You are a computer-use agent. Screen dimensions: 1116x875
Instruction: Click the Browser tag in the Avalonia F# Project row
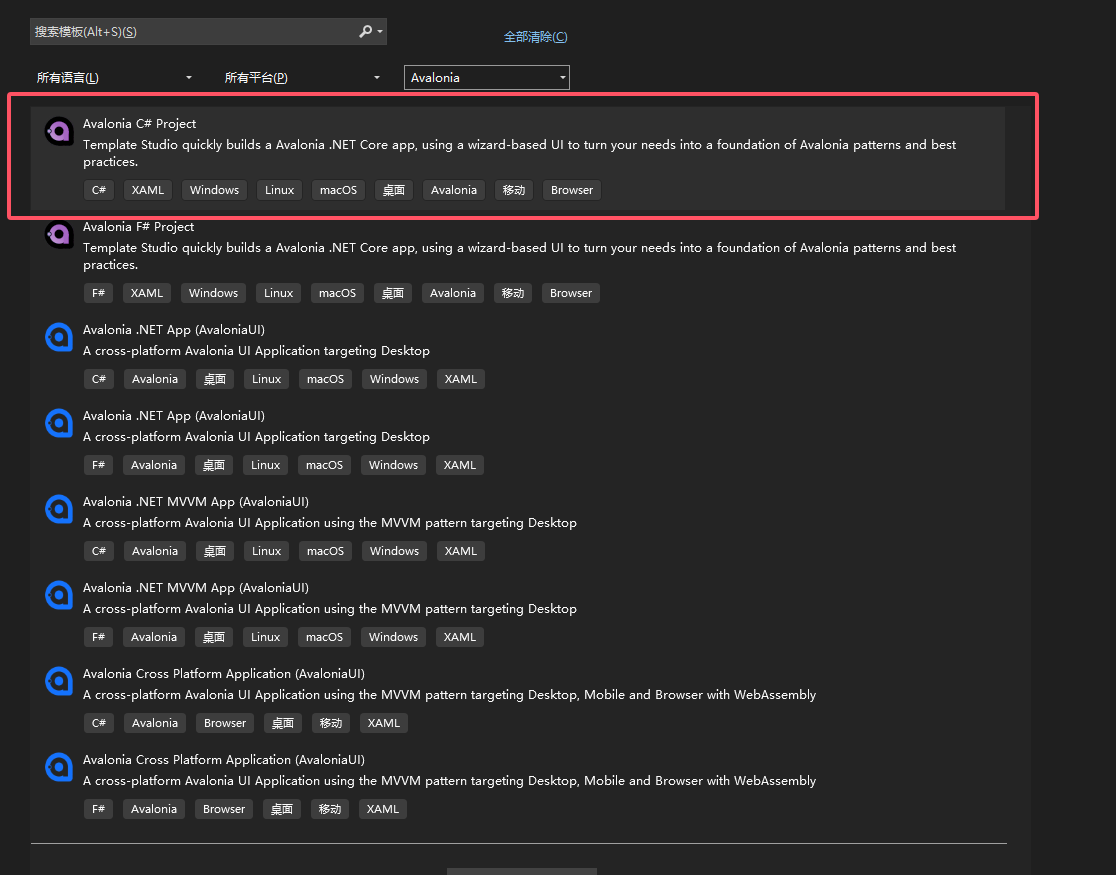point(571,293)
